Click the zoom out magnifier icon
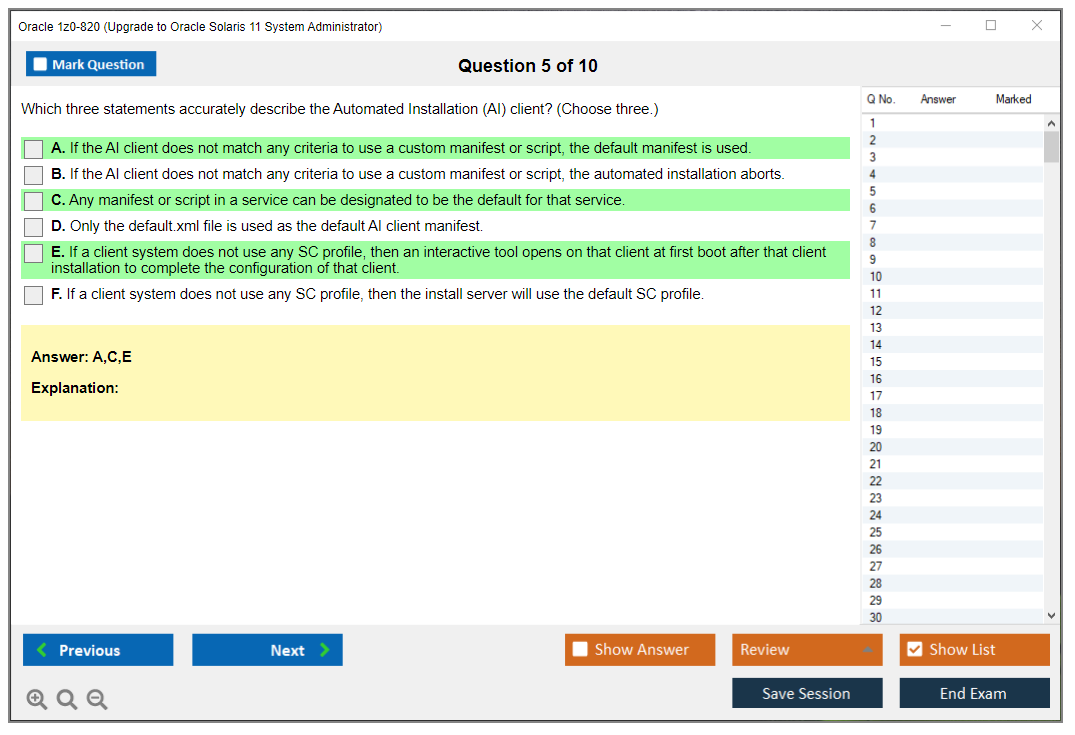Image resolution: width=1075 pixels, height=735 pixels. 97,699
